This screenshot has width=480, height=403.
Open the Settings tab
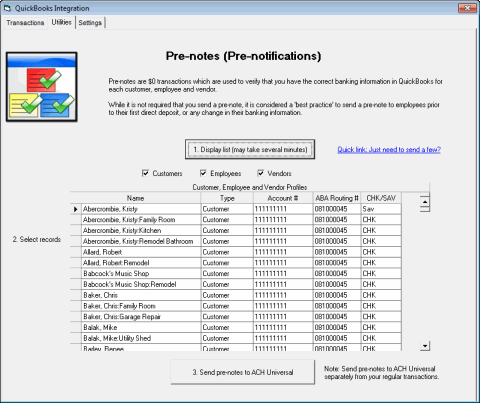click(x=90, y=23)
